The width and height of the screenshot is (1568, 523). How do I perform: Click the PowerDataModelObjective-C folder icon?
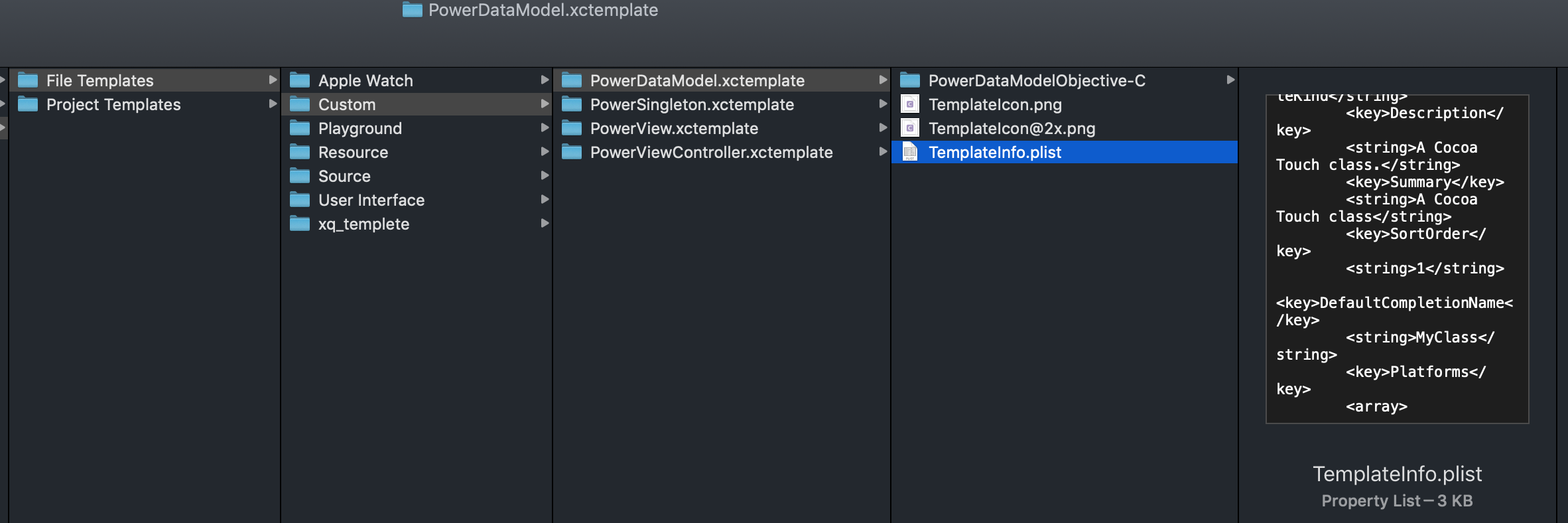tap(910, 80)
